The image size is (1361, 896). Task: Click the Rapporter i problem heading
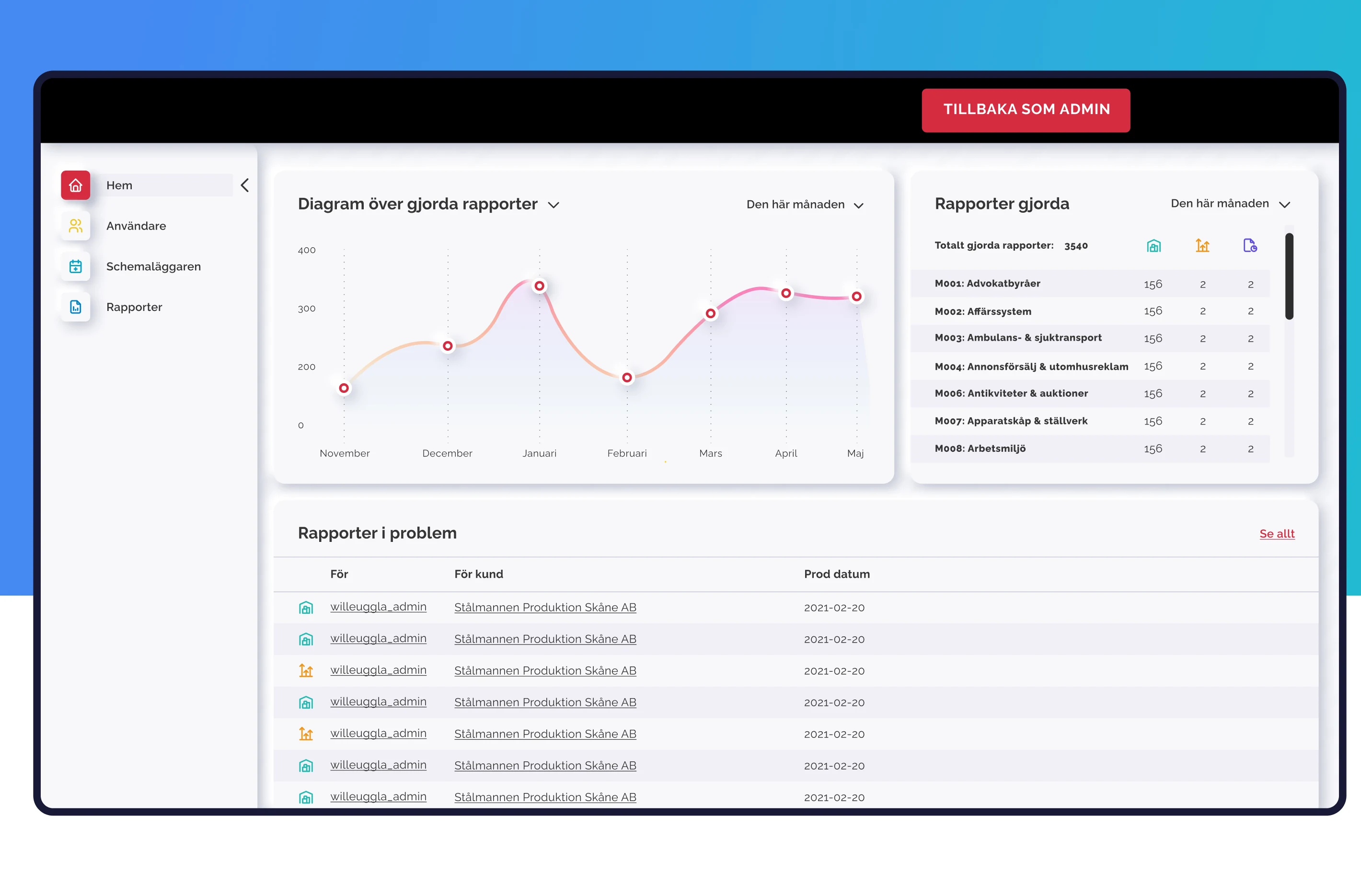coord(378,533)
